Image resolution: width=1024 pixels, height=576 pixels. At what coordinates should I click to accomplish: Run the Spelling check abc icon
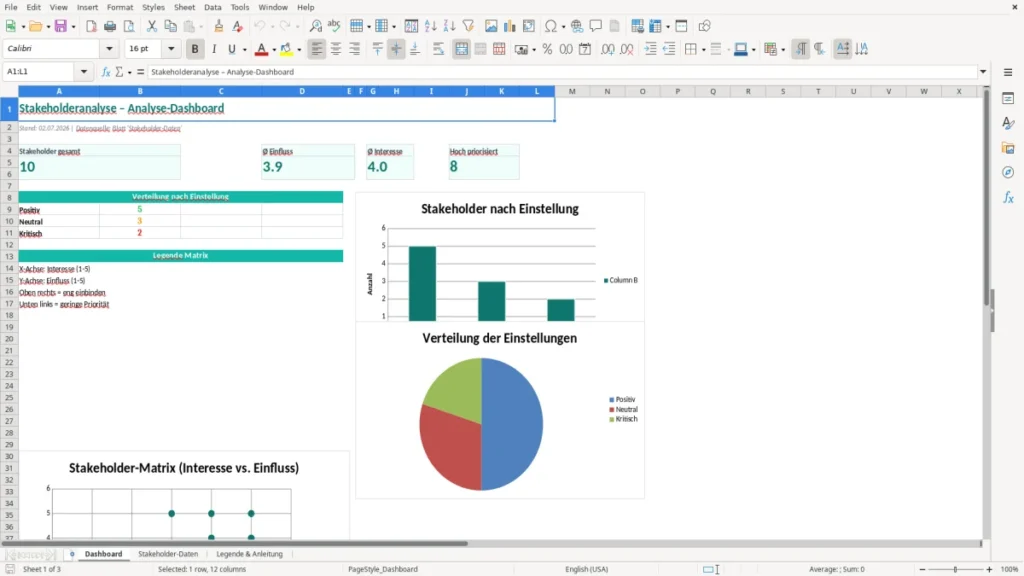[334, 26]
